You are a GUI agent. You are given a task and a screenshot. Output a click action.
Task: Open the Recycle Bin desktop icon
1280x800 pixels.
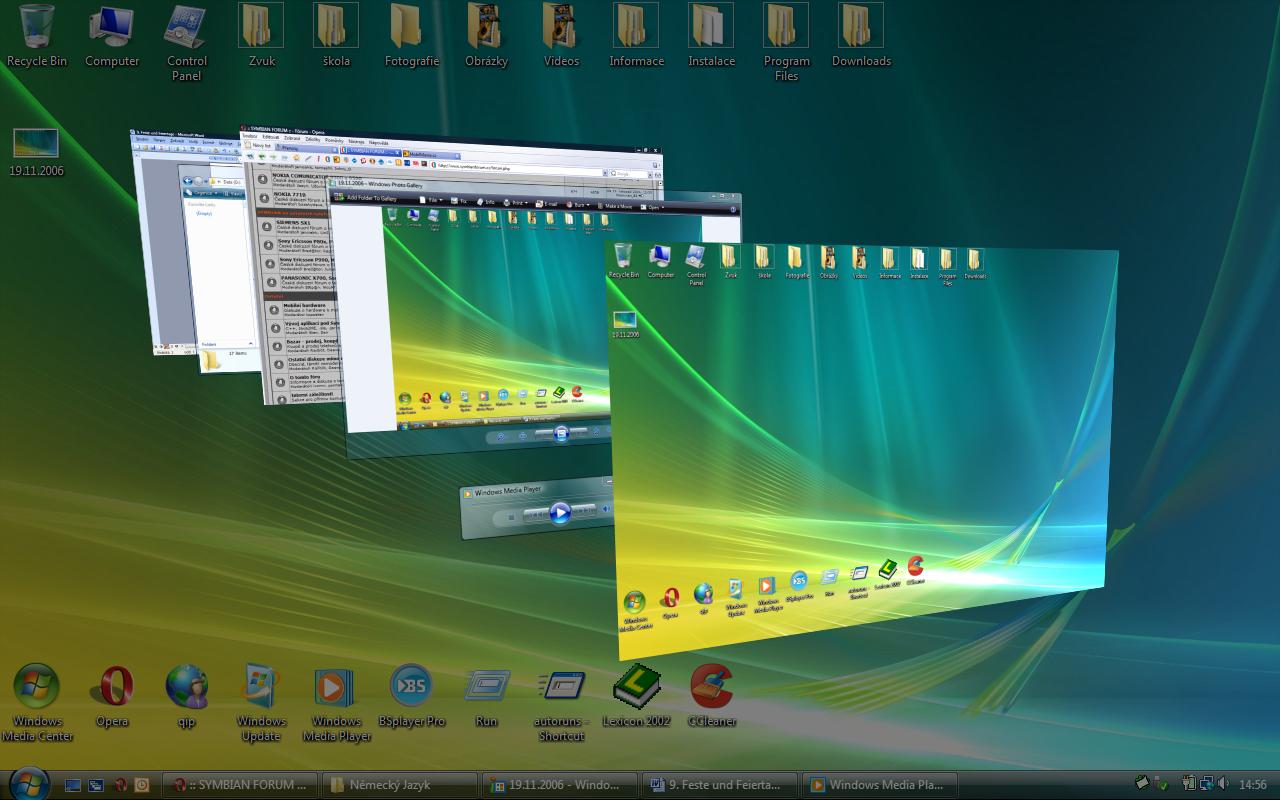(37, 36)
